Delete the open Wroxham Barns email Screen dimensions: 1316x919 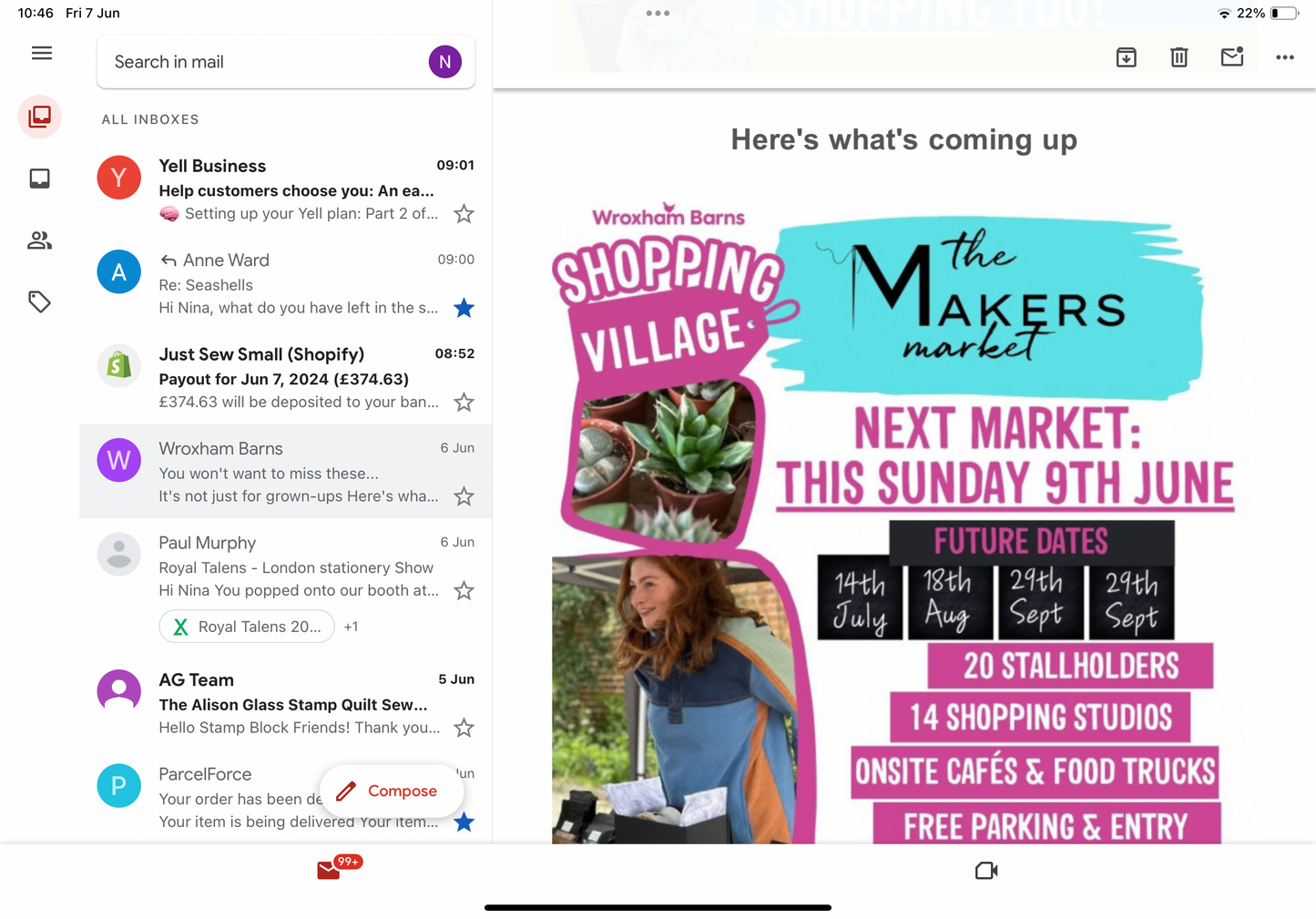(1179, 57)
